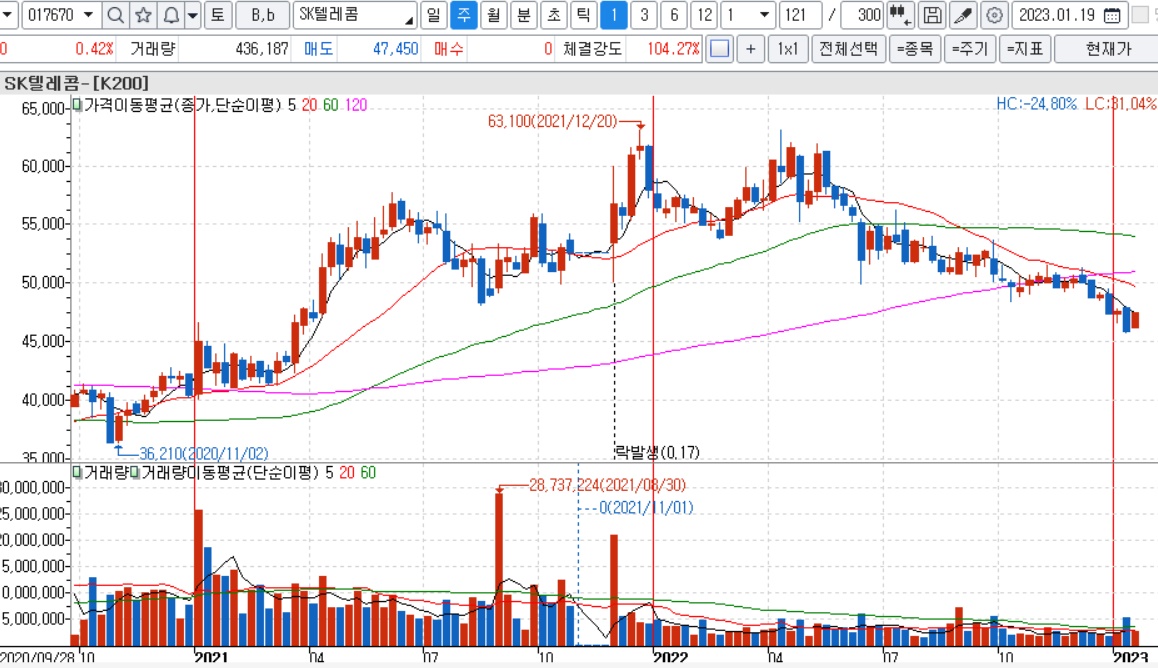Expand the interval value dropdown showing 1
Image resolution: width=1158 pixels, height=668 pixels.
(x=764, y=15)
